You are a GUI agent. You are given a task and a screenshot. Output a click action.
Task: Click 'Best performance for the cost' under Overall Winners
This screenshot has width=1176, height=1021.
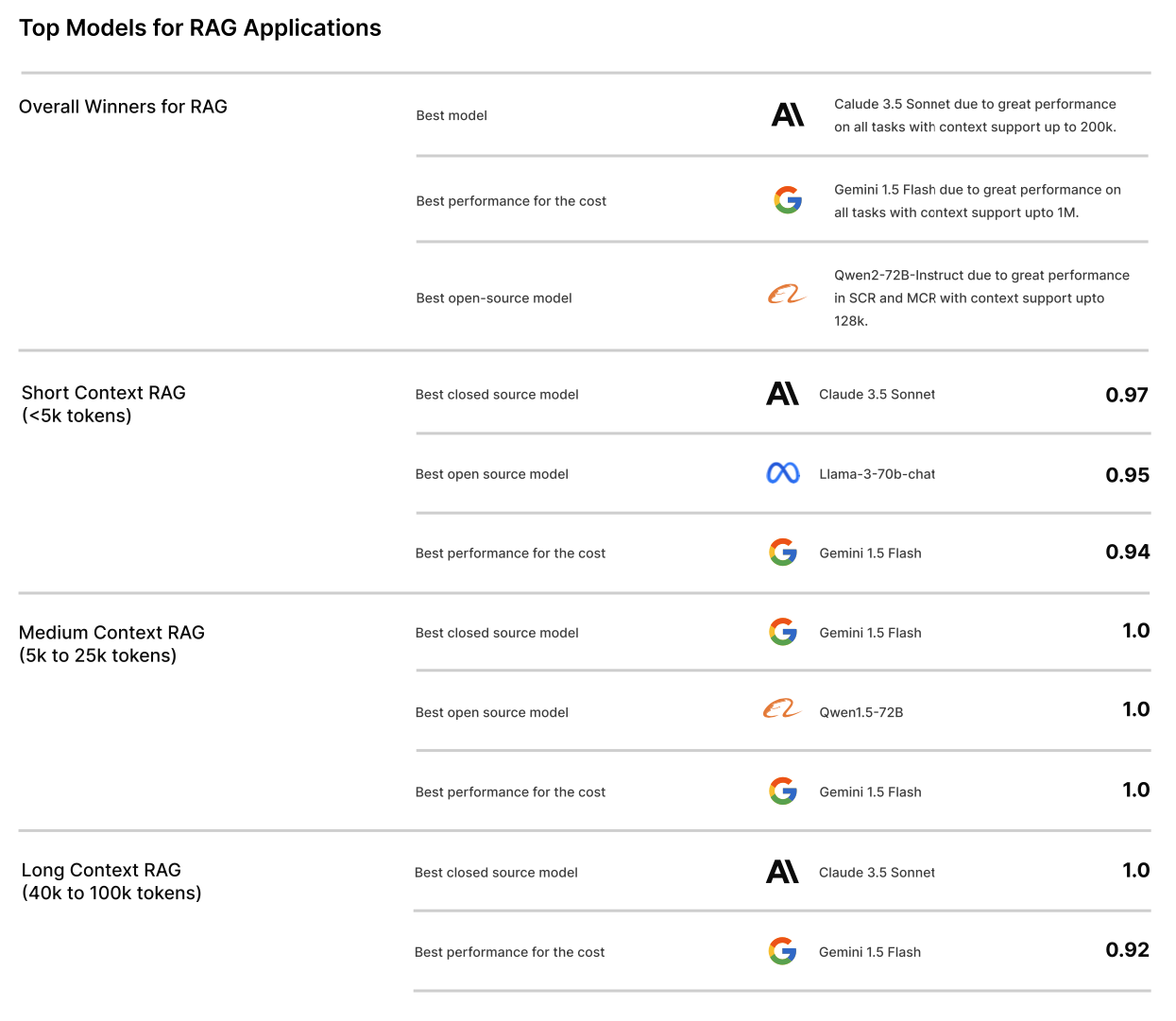[x=511, y=201]
